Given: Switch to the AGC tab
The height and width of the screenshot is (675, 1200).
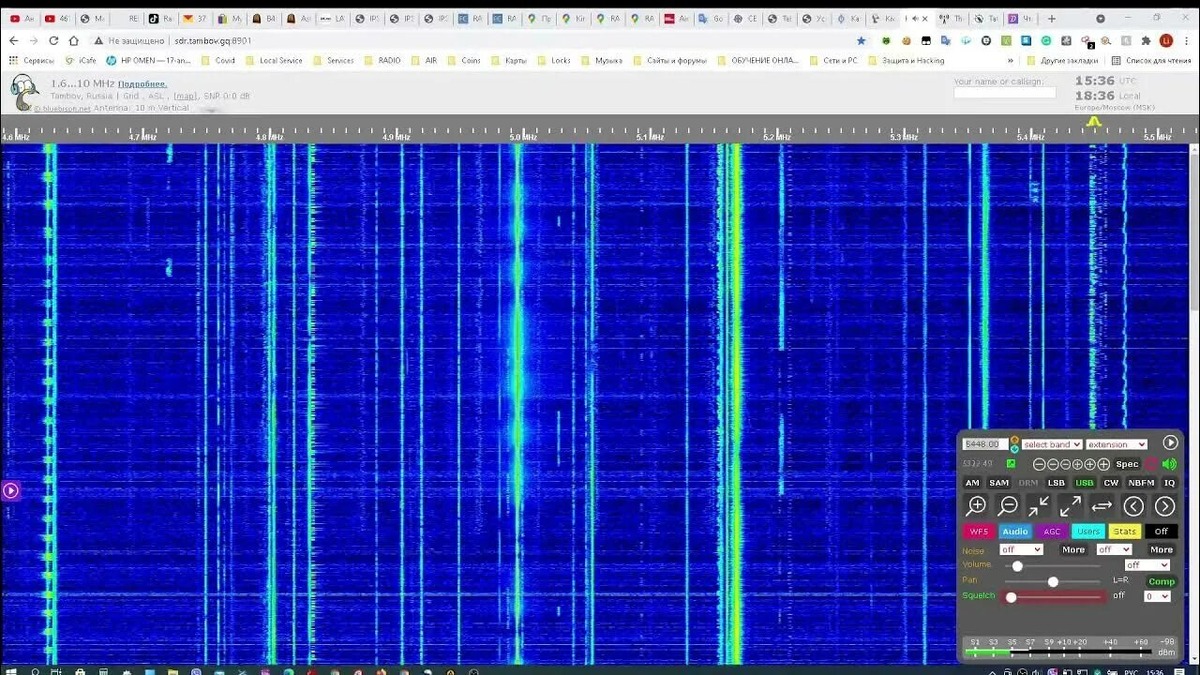Looking at the screenshot, I should 1051,531.
